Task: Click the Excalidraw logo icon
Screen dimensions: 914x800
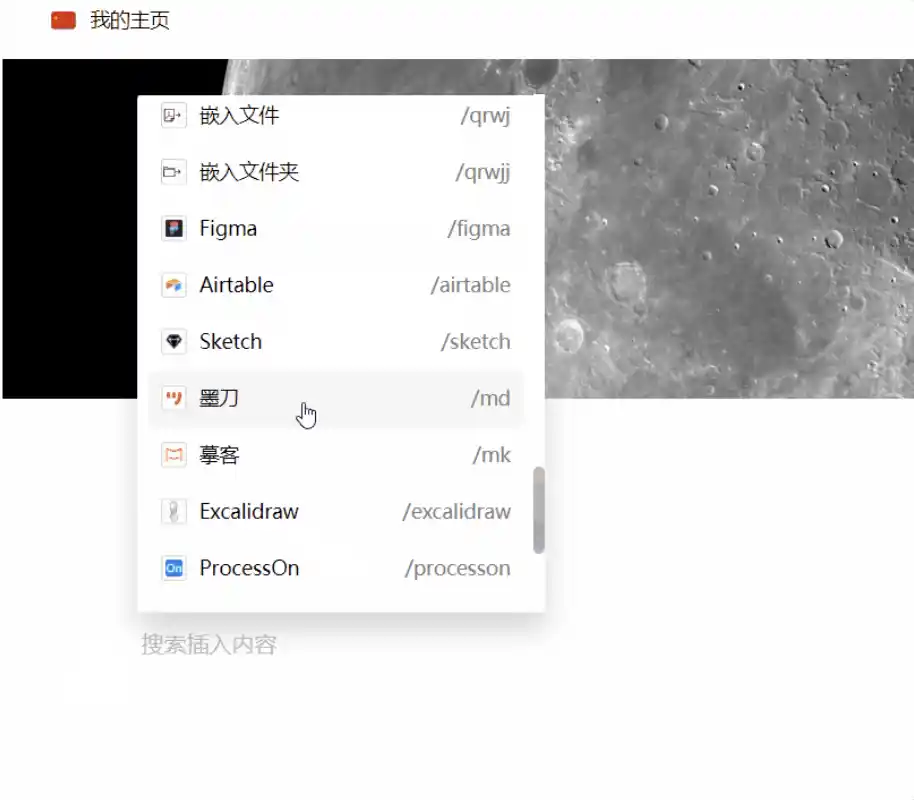Action: (174, 512)
